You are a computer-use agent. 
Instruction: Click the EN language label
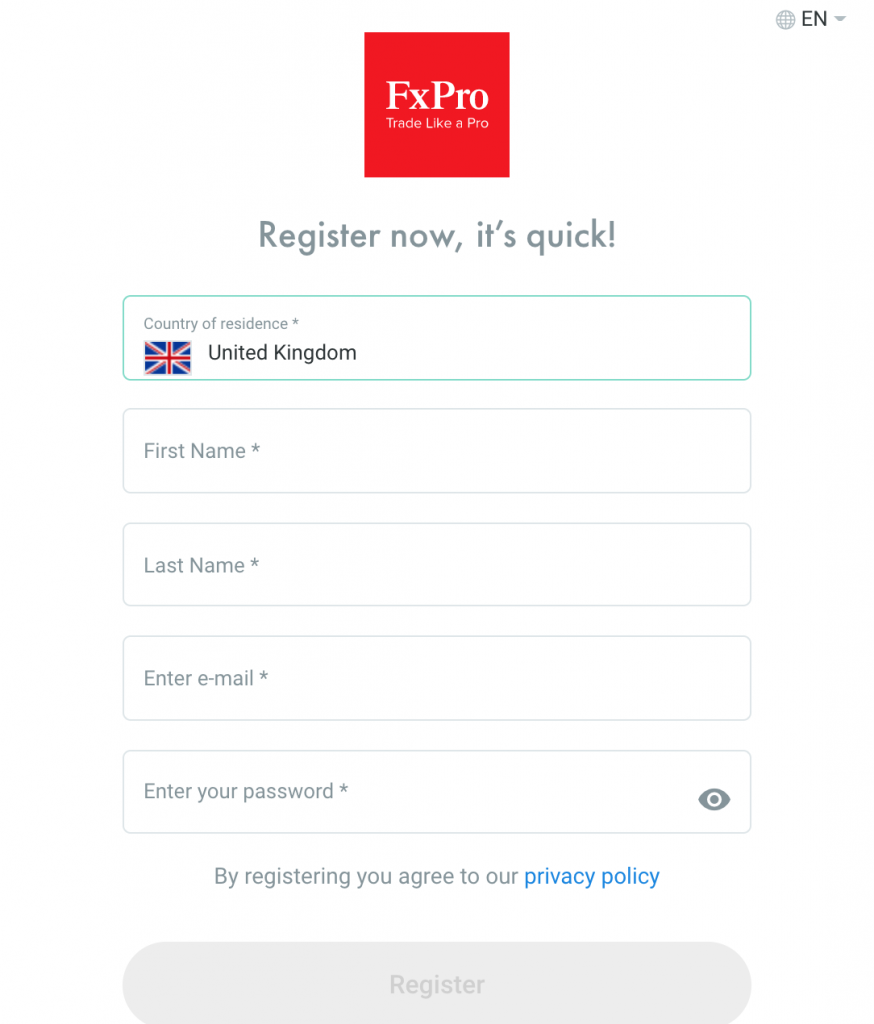point(814,19)
